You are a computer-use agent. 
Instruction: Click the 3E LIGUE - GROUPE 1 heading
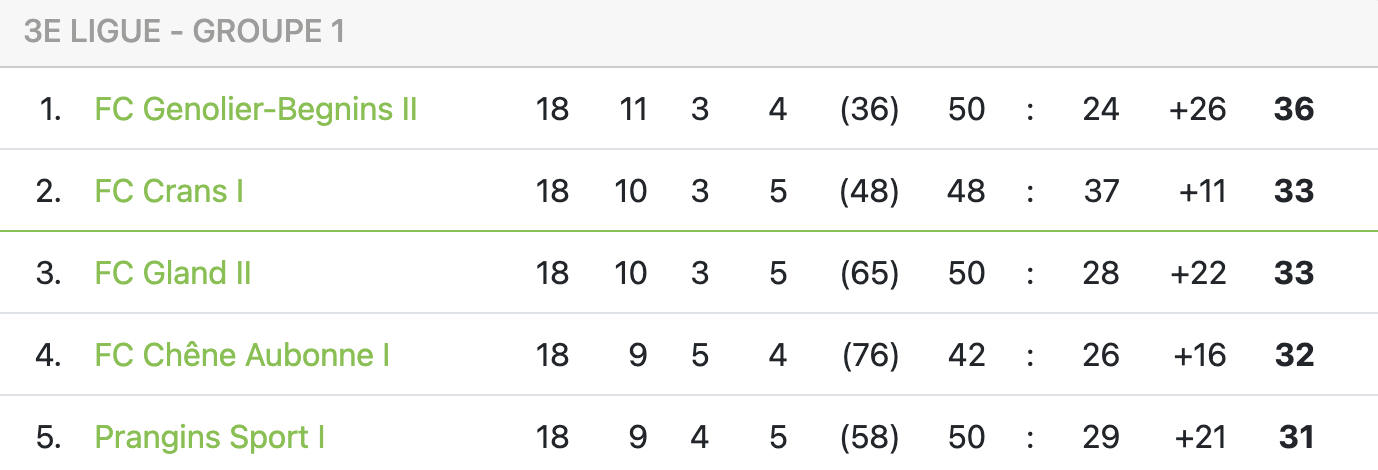pyautogui.click(x=184, y=32)
